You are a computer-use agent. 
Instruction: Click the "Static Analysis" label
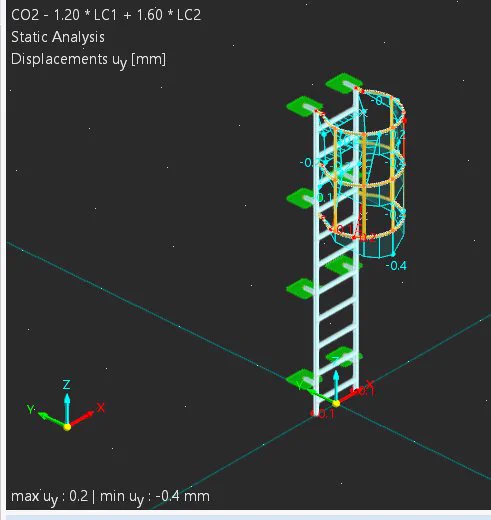tap(58, 37)
